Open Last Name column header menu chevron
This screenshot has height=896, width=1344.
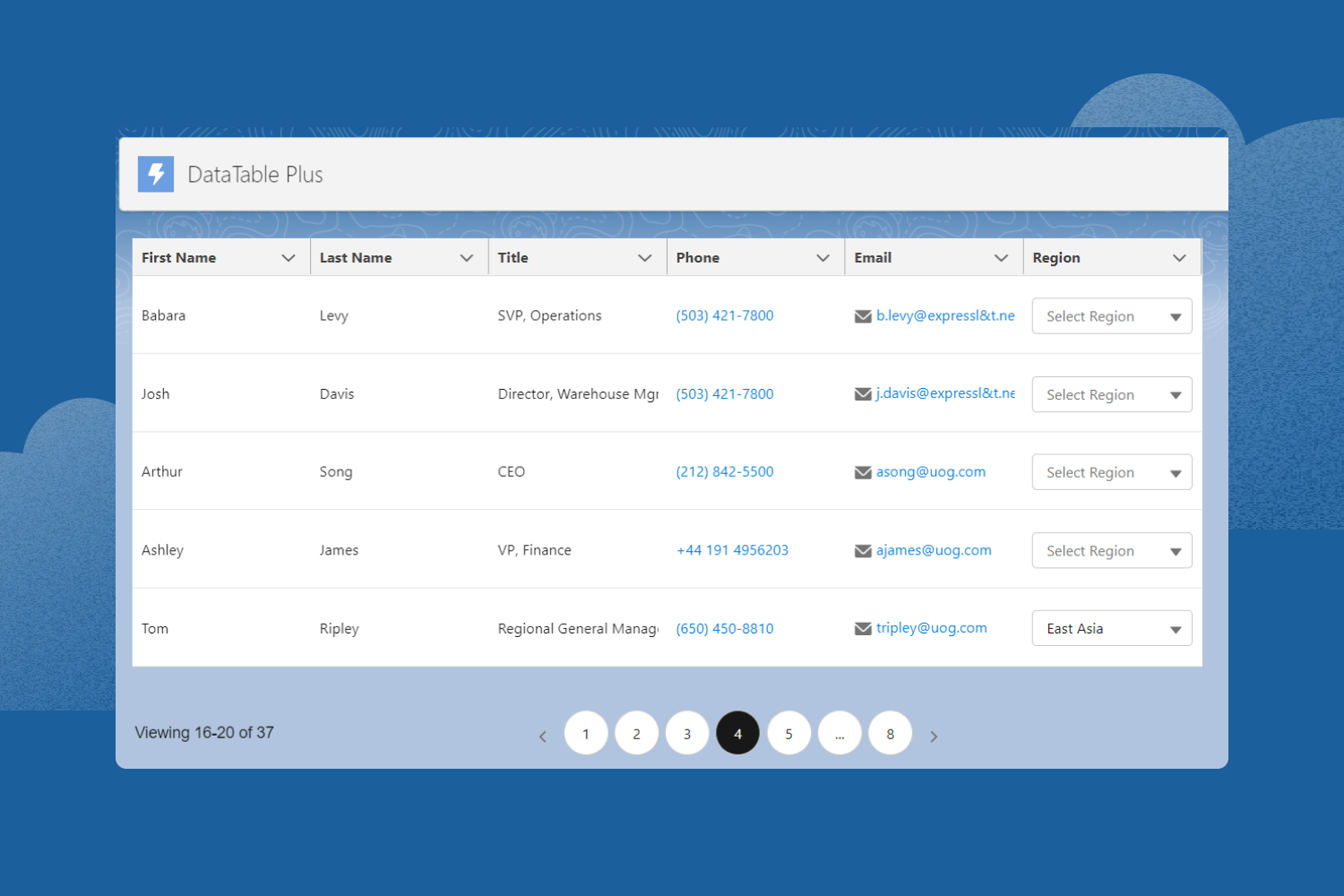pyautogui.click(x=467, y=258)
